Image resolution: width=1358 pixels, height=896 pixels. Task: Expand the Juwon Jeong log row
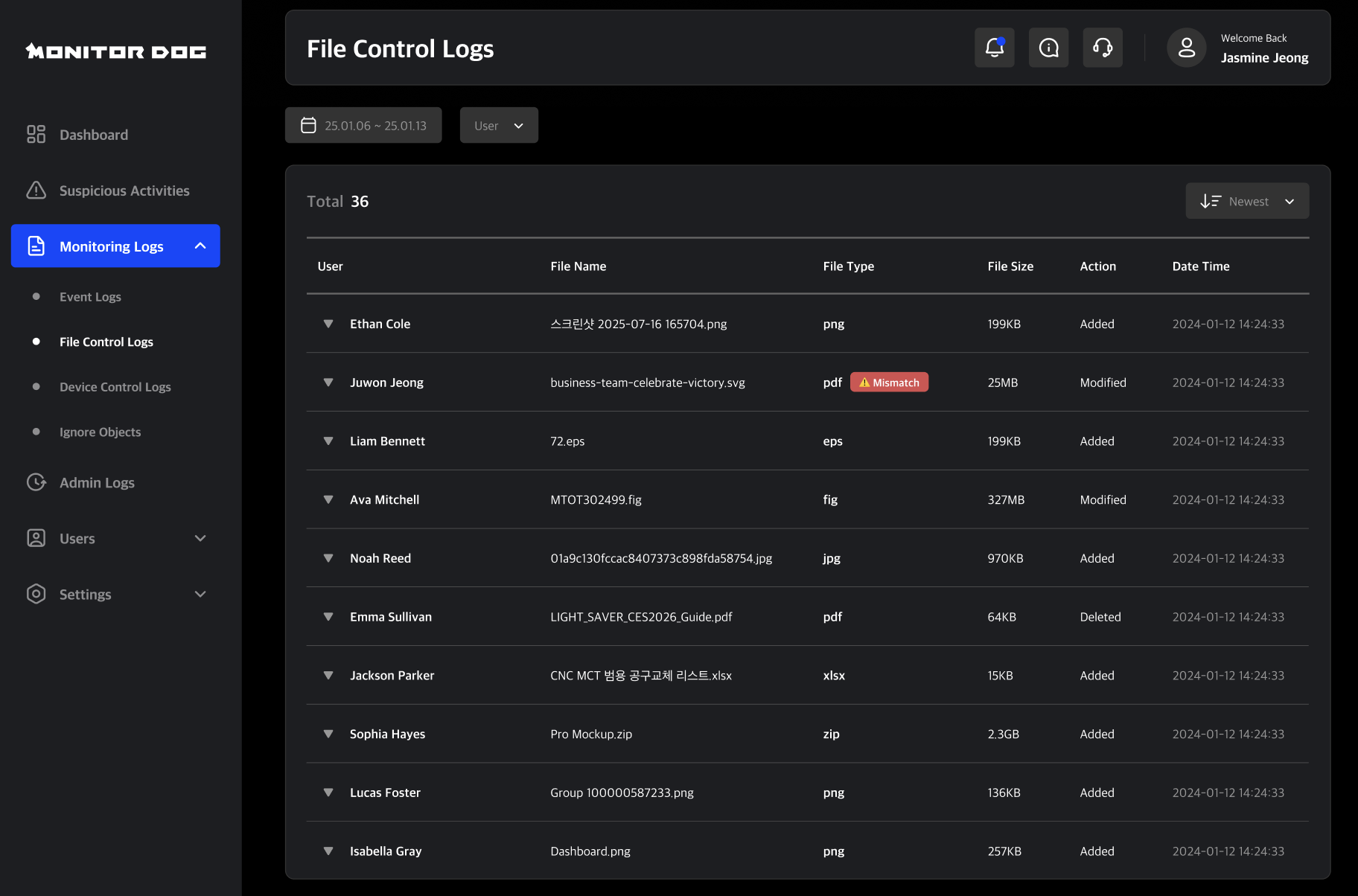pos(328,383)
